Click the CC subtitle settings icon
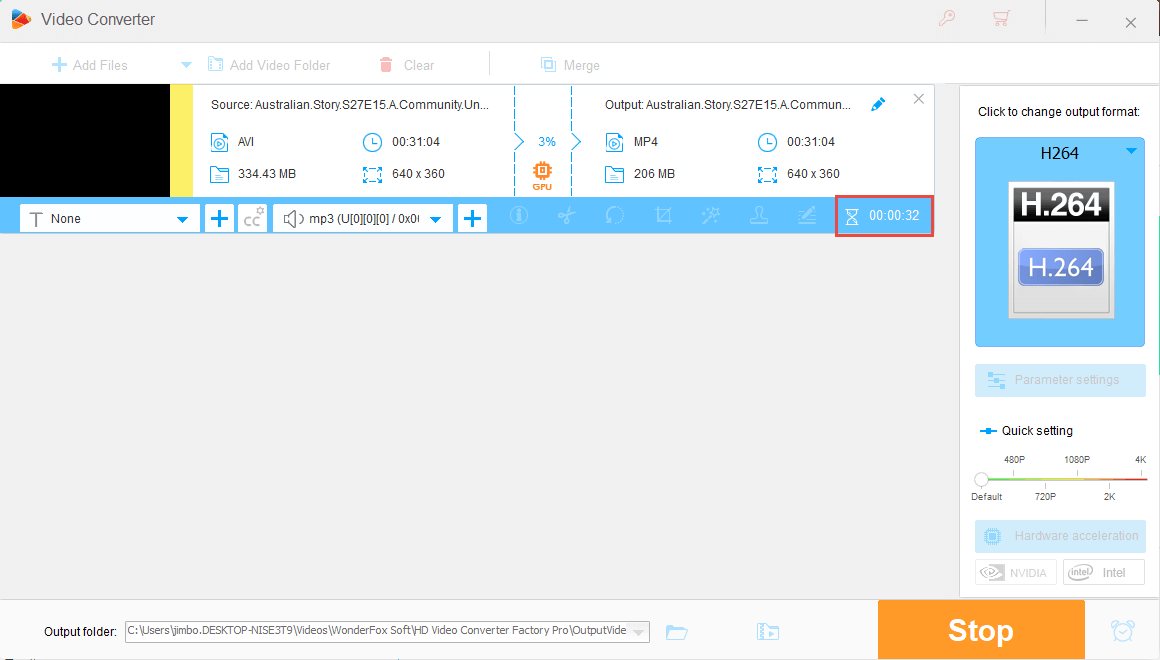1160x660 pixels. [x=252, y=218]
